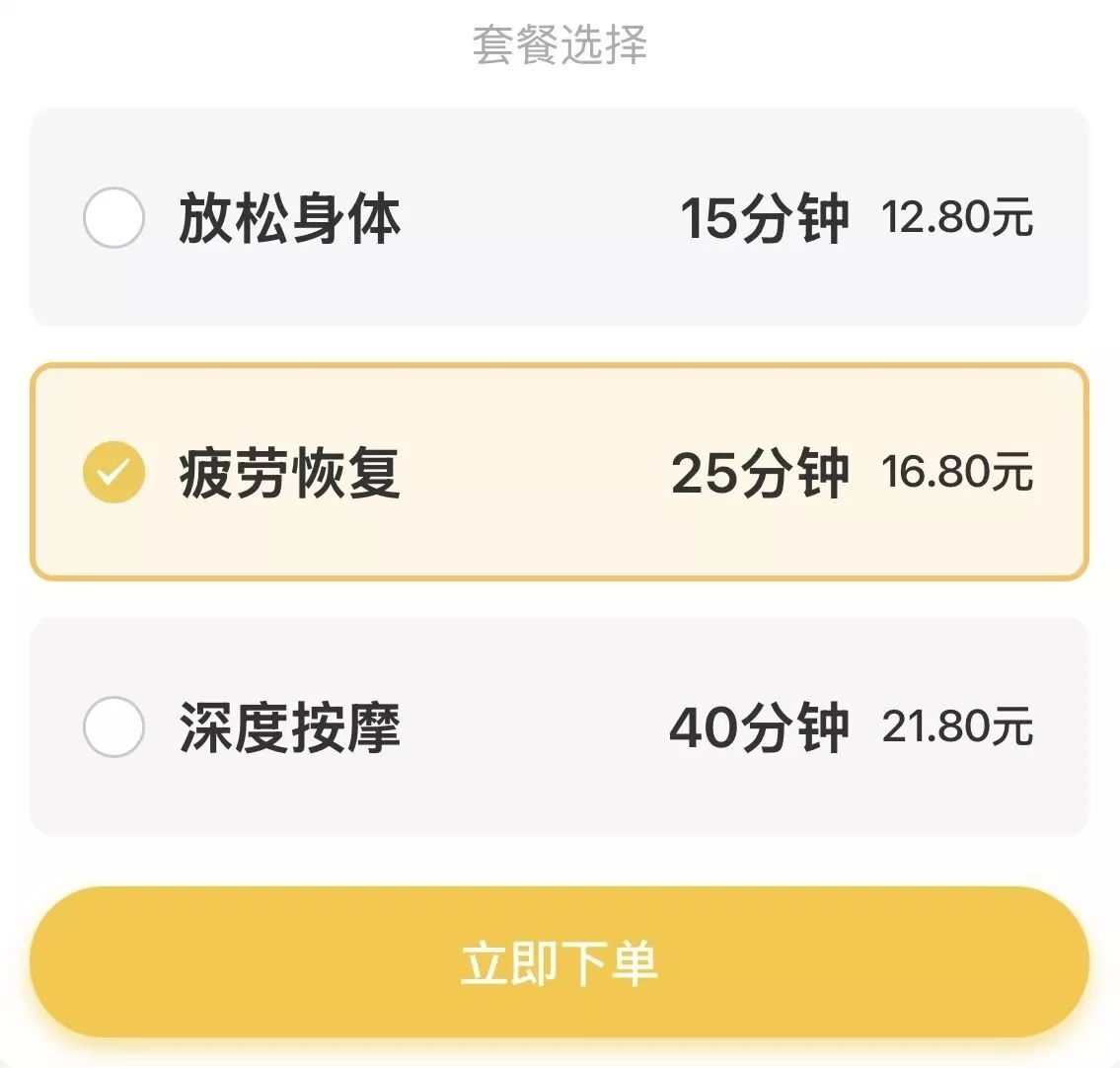
Task: Click the 16.80元 price
Action: (x=957, y=473)
